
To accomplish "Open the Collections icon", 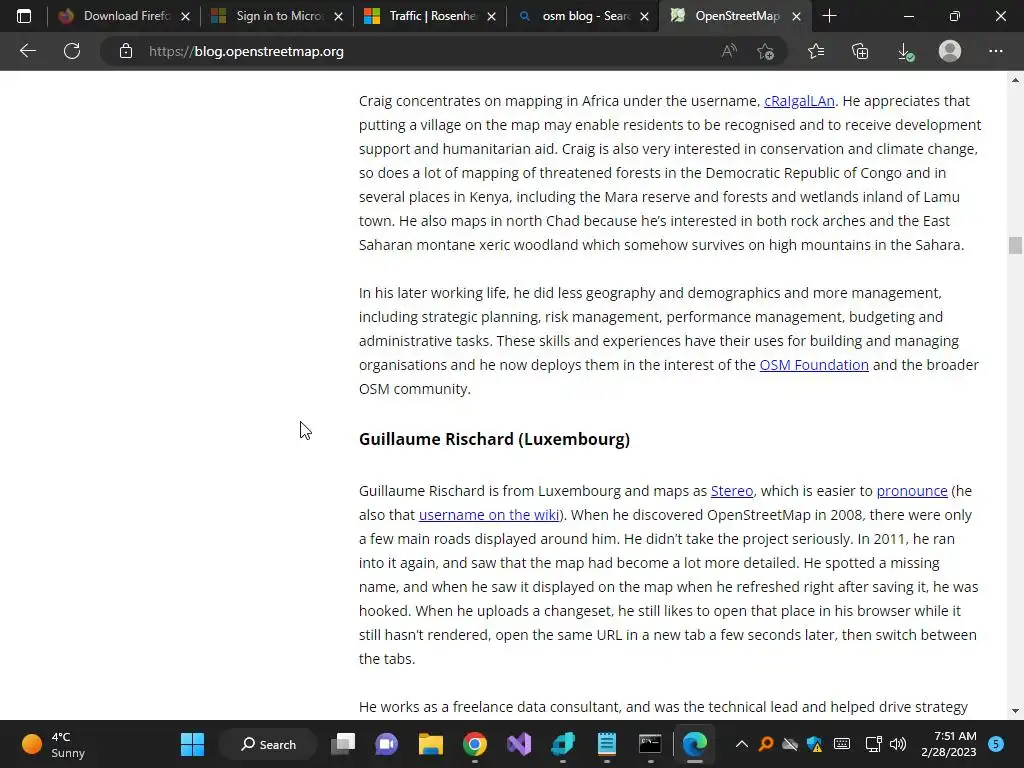I will pos(860,51).
